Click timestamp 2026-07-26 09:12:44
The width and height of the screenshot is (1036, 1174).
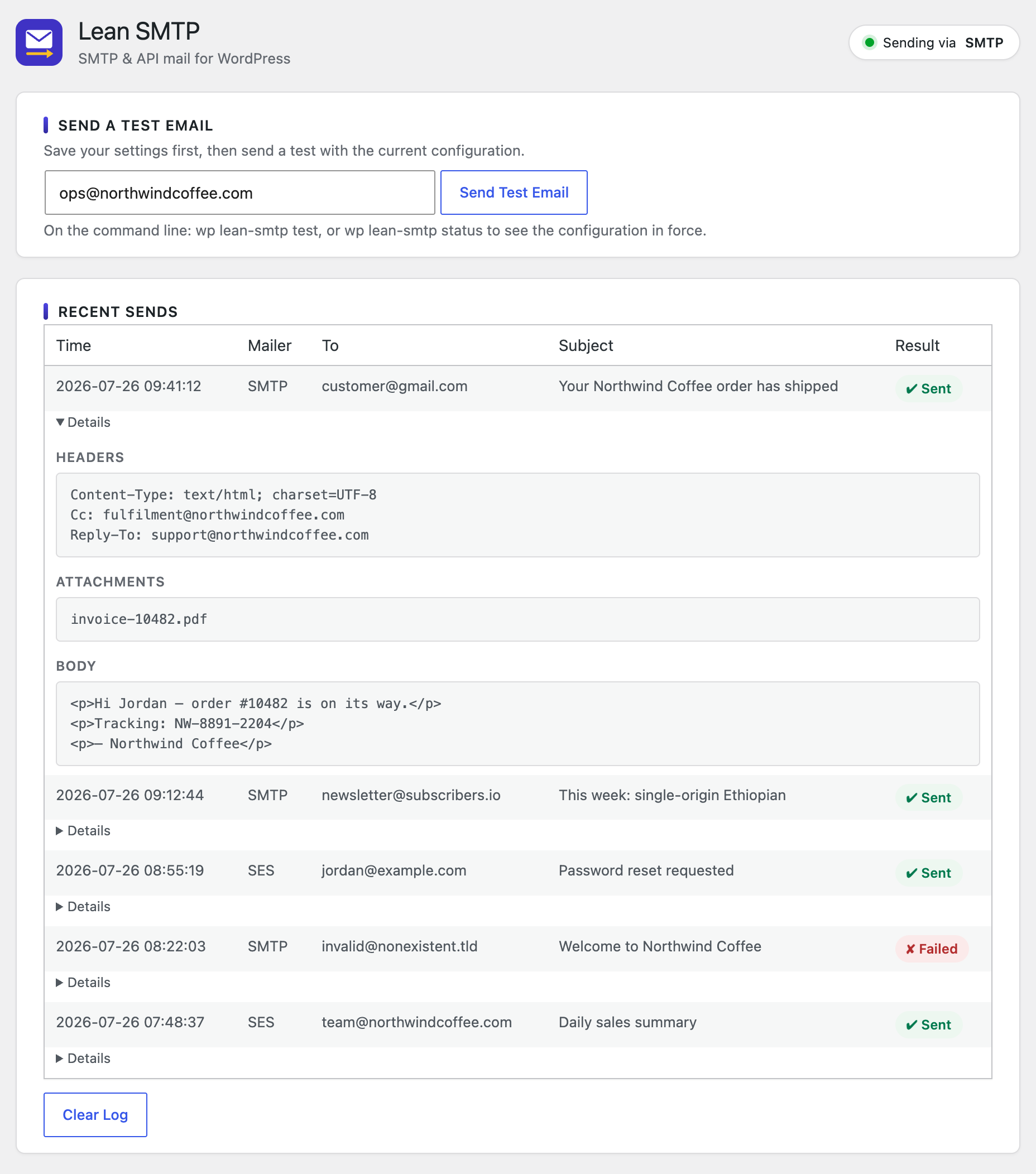click(130, 795)
